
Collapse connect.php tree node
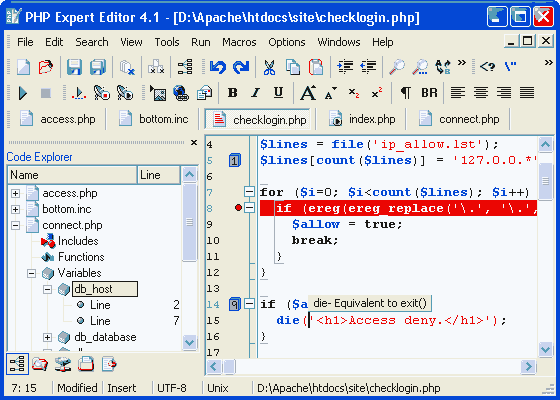pos(15,225)
